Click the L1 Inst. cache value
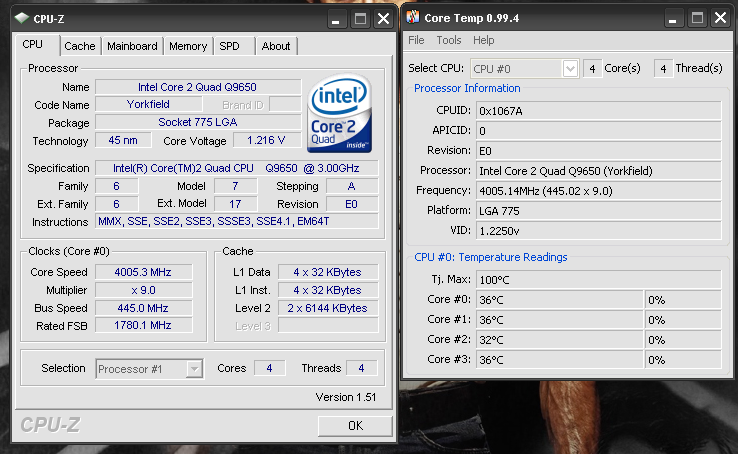Screen dimensions: 738x454 click(x=328, y=290)
